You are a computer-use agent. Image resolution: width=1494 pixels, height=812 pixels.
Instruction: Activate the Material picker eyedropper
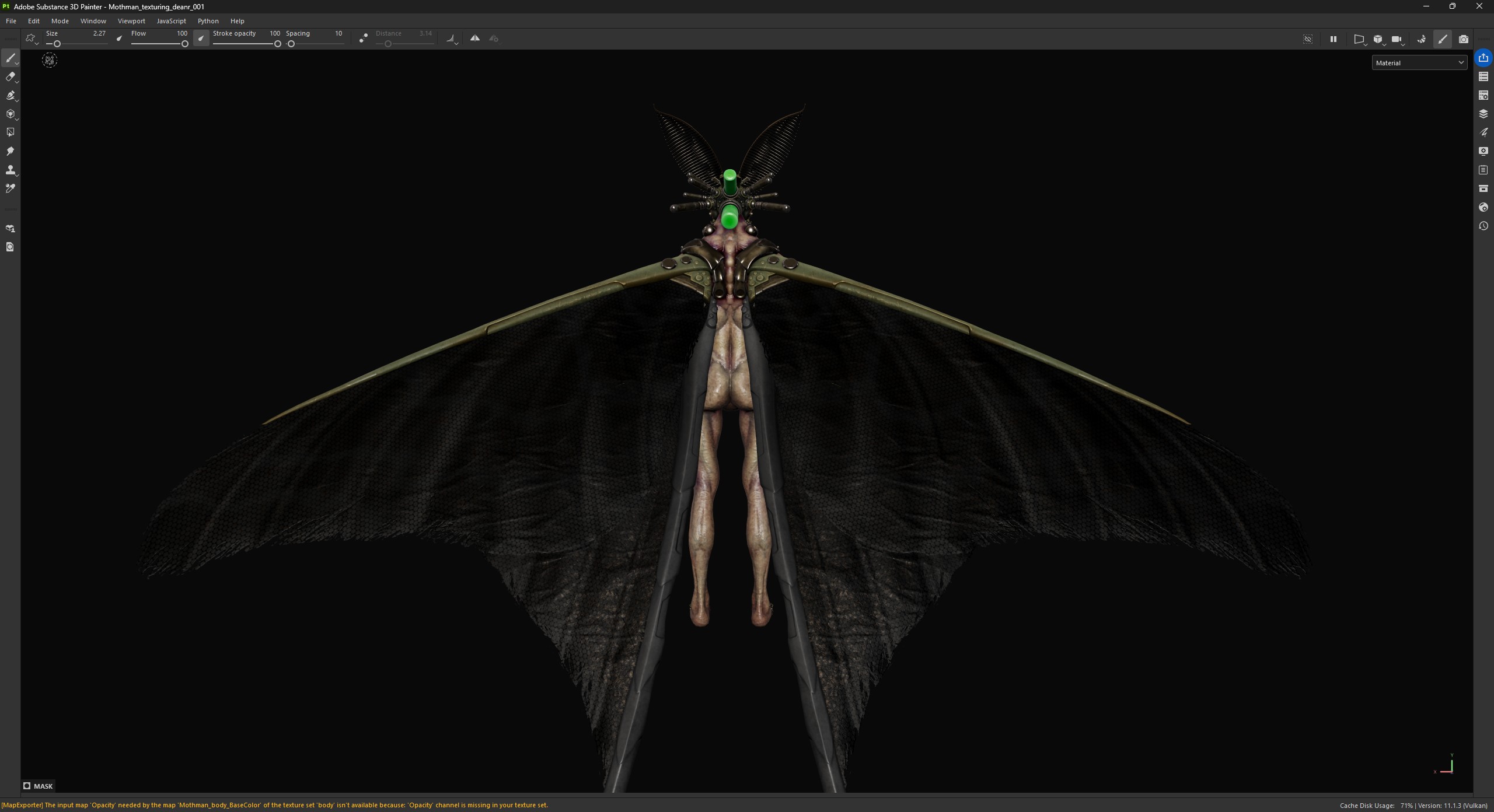(10, 188)
